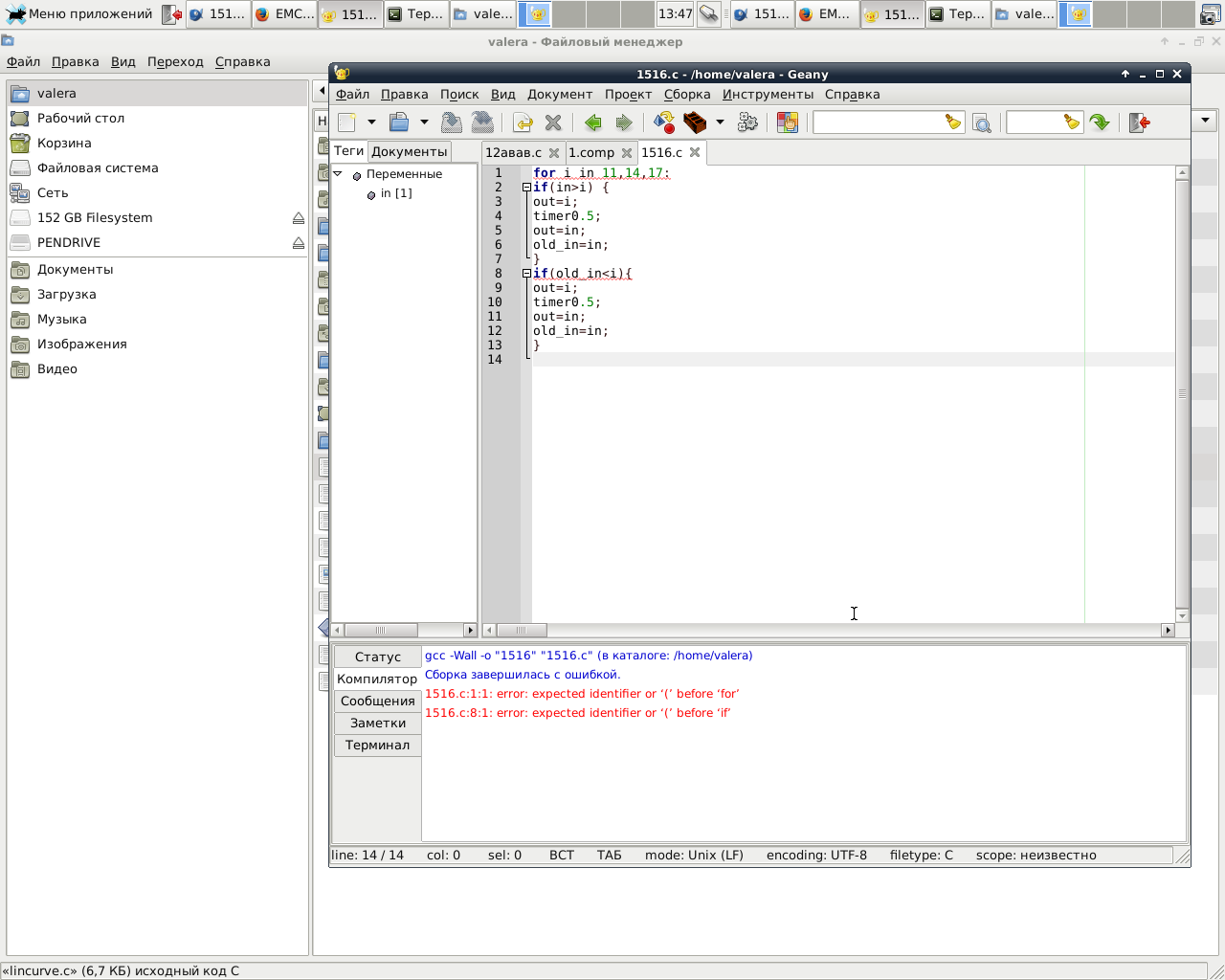
Task: Click the green jump-to-line arrow icon
Action: point(1100,122)
